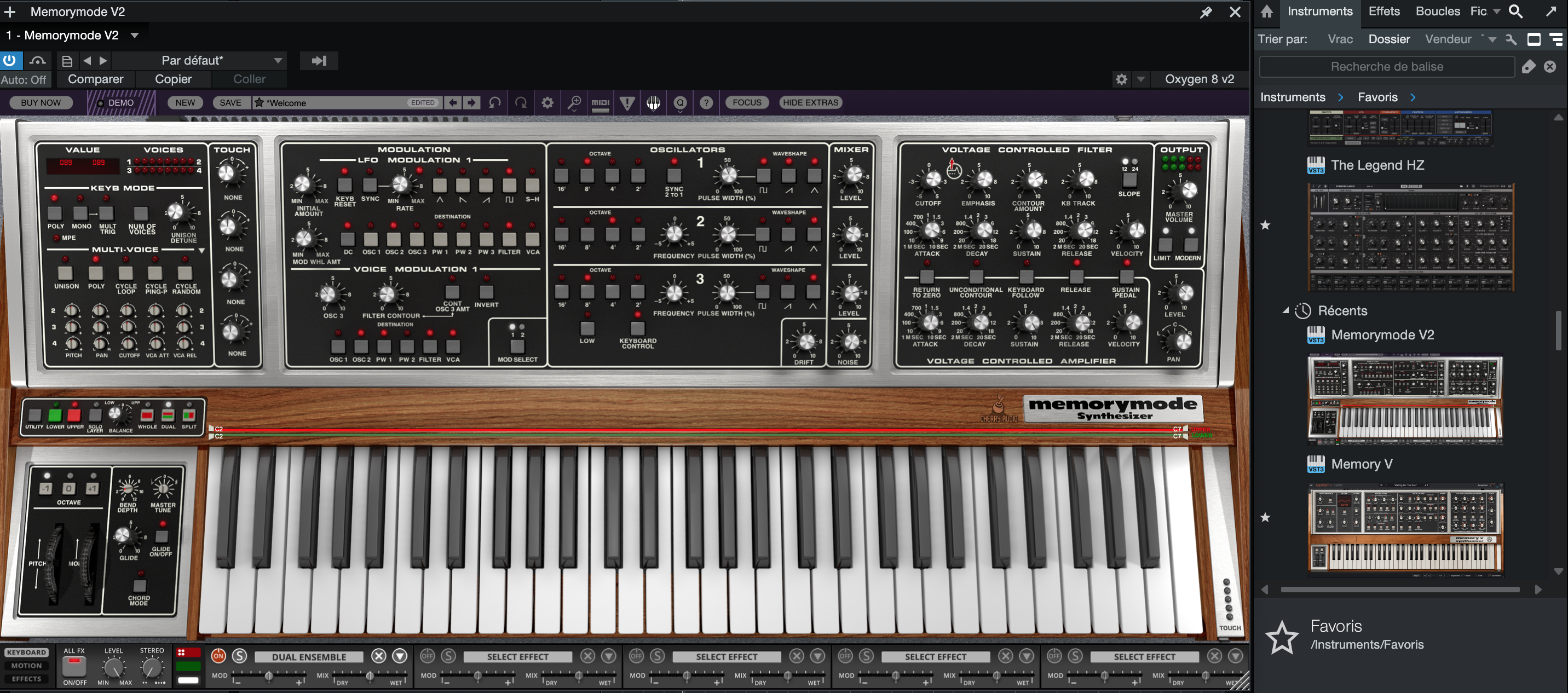Click the go-to-end arrow button

pyautogui.click(x=319, y=60)
